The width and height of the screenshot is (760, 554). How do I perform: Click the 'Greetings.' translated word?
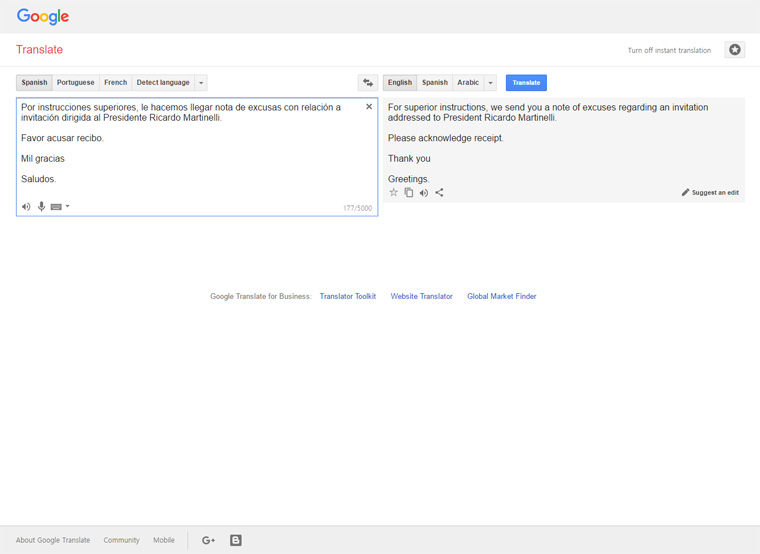[409, 179]
